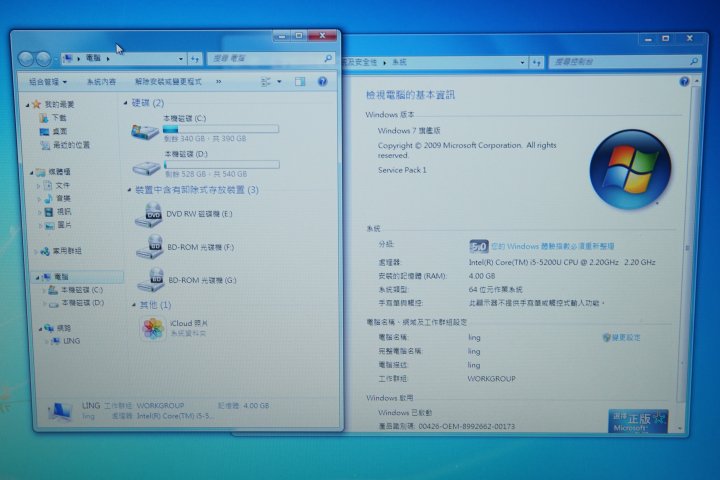Open System window address bar dropdown

tap(523, 62)
